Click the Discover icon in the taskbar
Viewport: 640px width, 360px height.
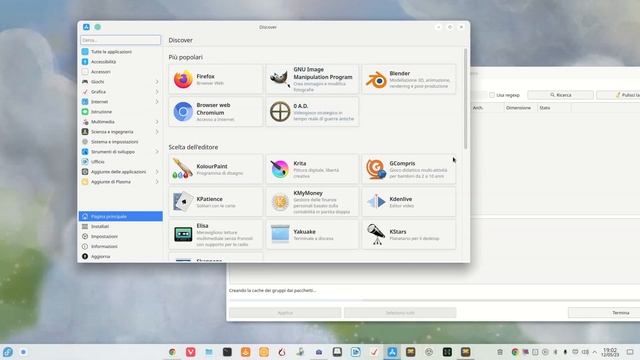pos(392,352)
